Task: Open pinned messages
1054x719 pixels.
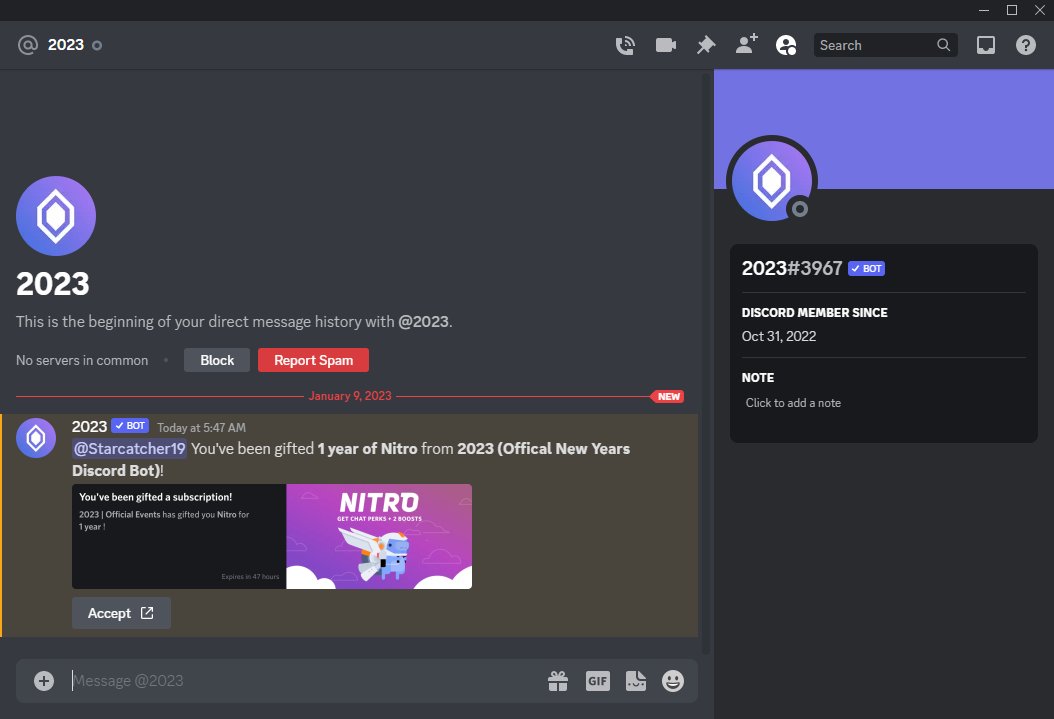Action: (706, 45)
